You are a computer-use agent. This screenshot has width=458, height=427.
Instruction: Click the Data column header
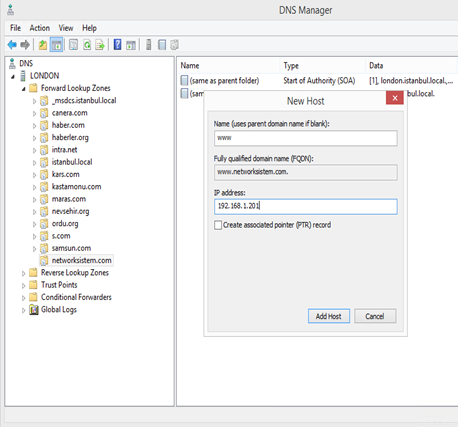tap(412, 66)
